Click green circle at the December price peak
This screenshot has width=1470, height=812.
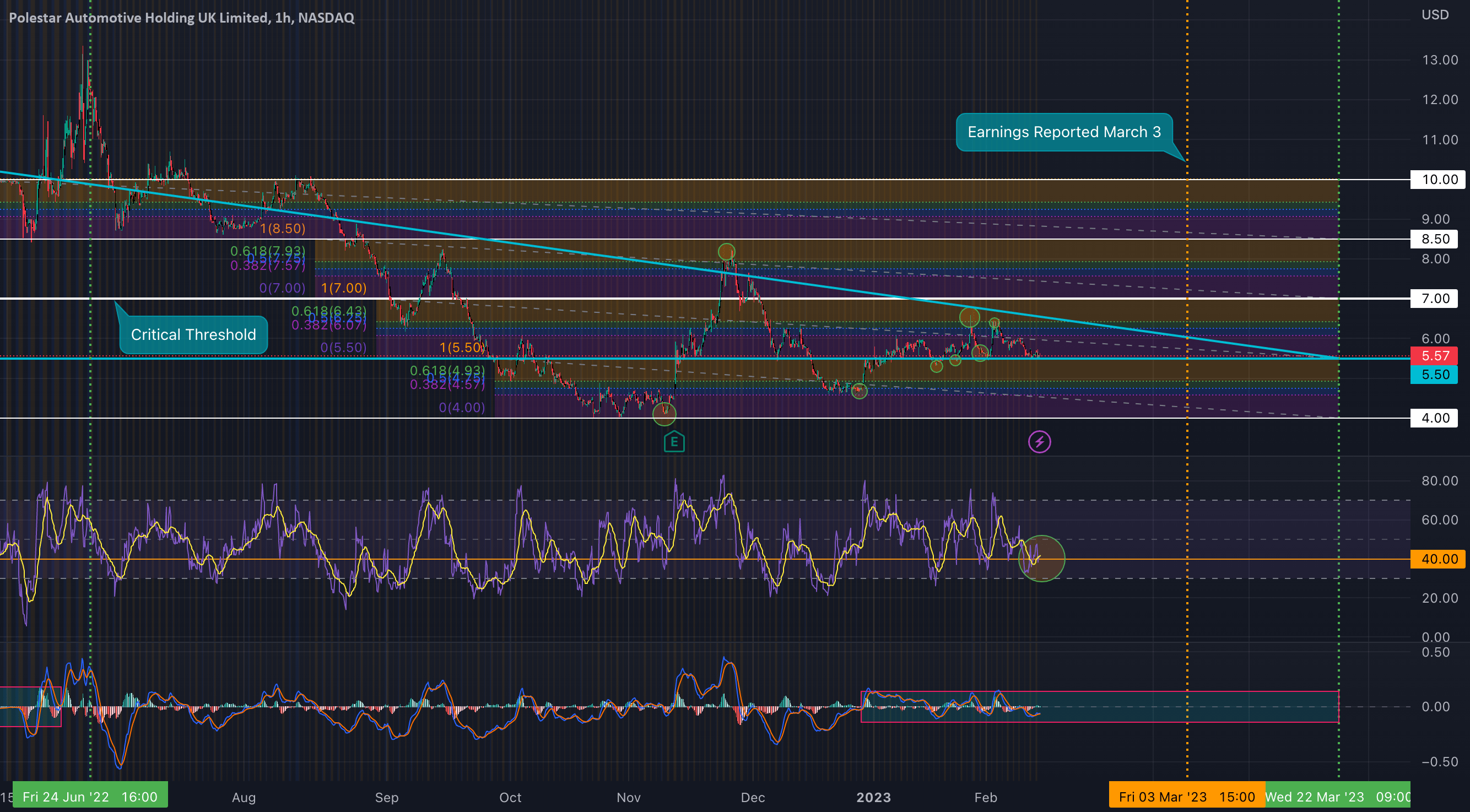click(x=726, y=252)
